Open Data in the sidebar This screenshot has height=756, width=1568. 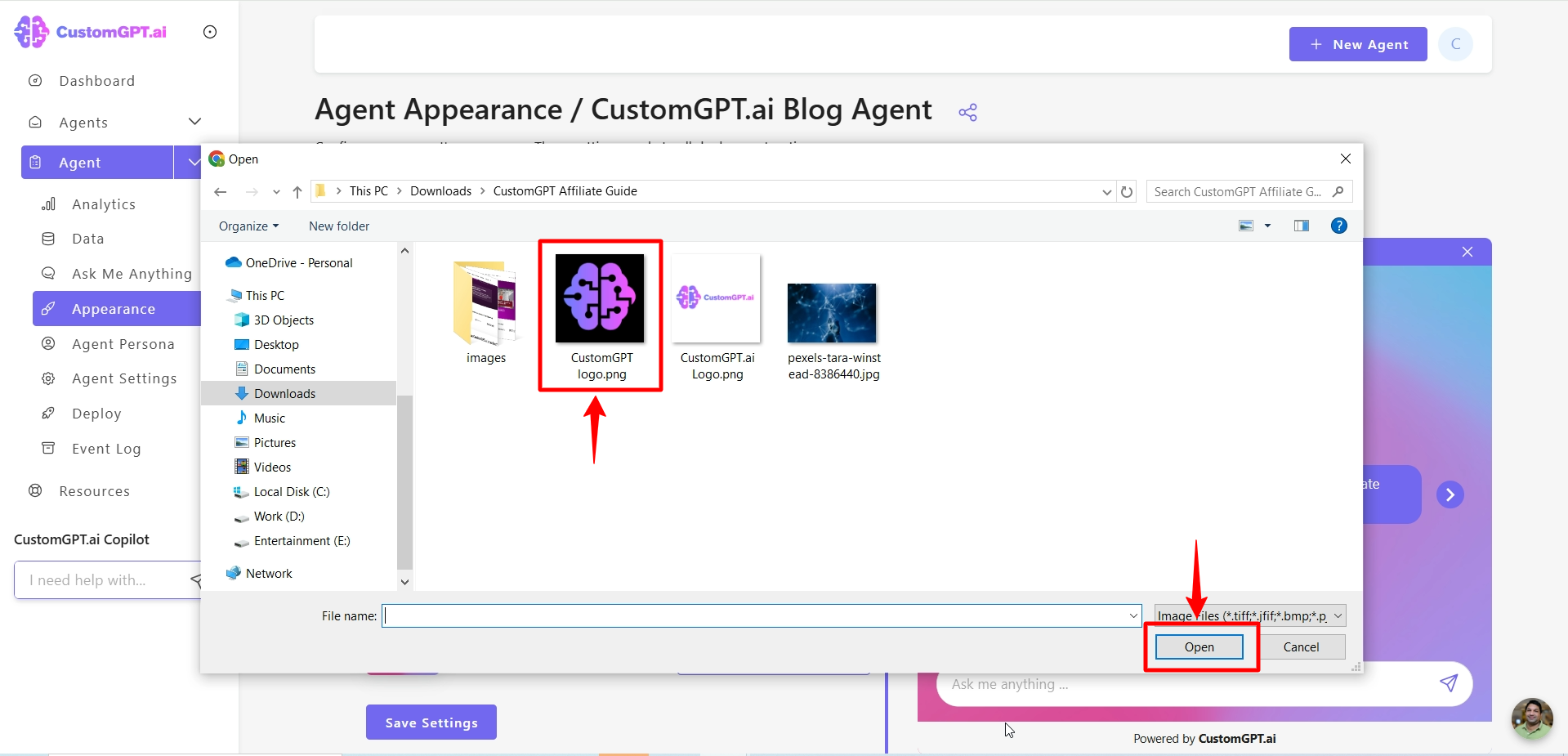tap(88, 239)
